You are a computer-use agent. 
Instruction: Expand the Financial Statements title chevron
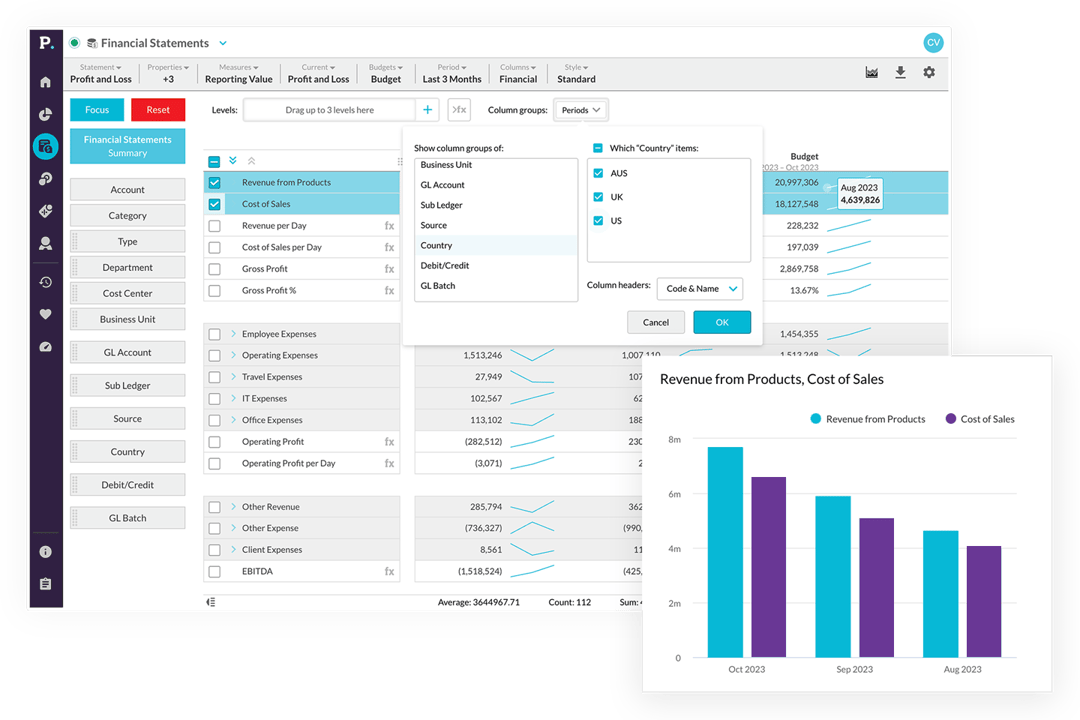222,43
